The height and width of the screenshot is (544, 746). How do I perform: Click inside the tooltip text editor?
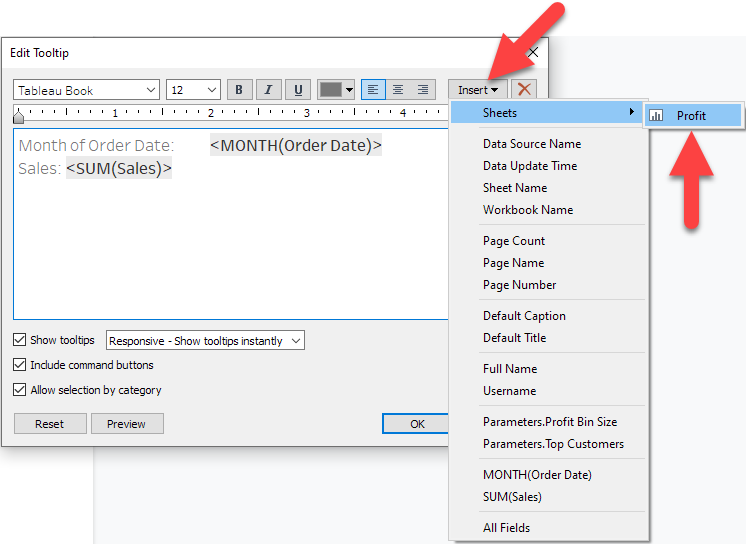230,250
